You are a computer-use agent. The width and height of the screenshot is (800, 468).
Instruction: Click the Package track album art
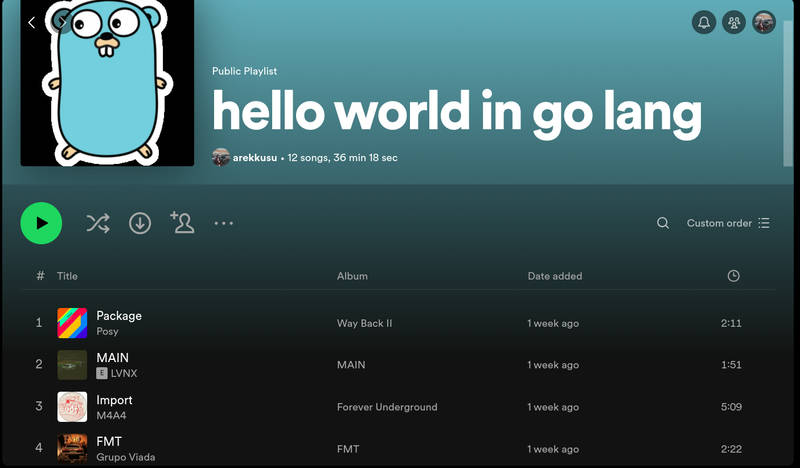(72, 323)
